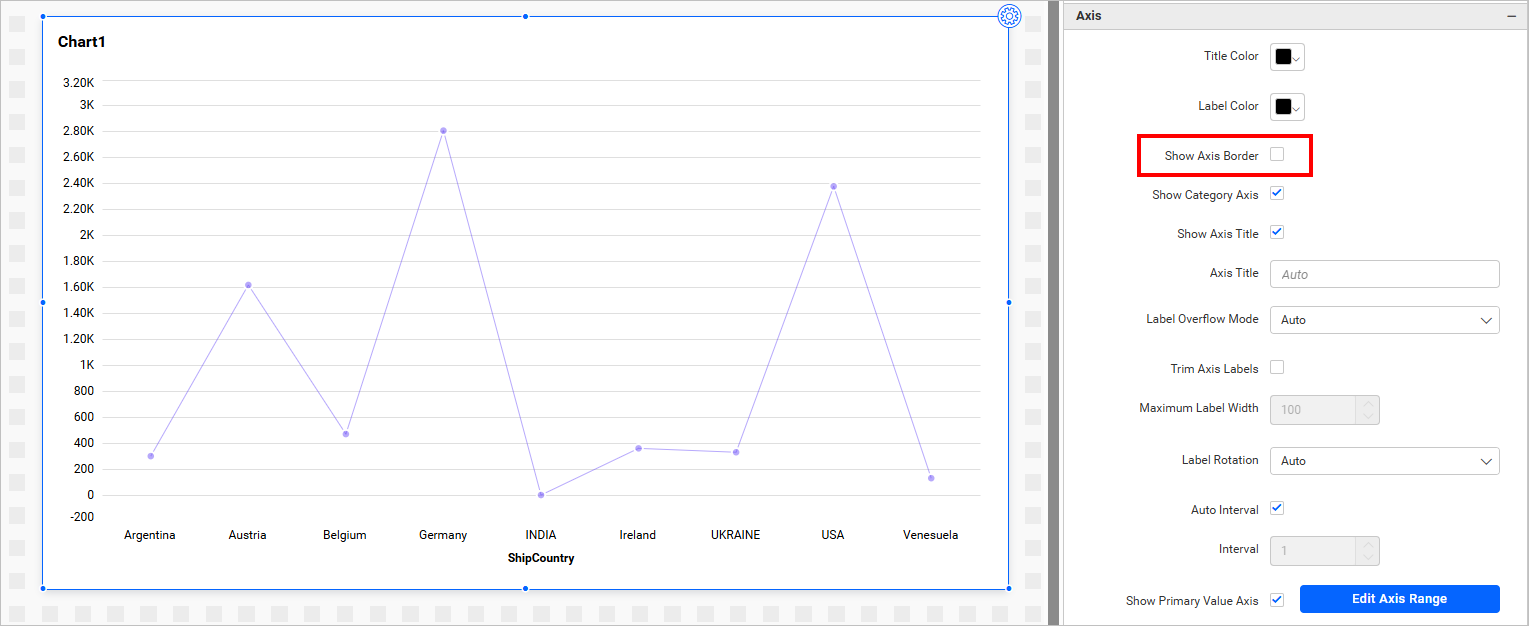Uncheck Show Category Axis
The width and height of the screenshot is (1529, 626).
point(1277,193)
